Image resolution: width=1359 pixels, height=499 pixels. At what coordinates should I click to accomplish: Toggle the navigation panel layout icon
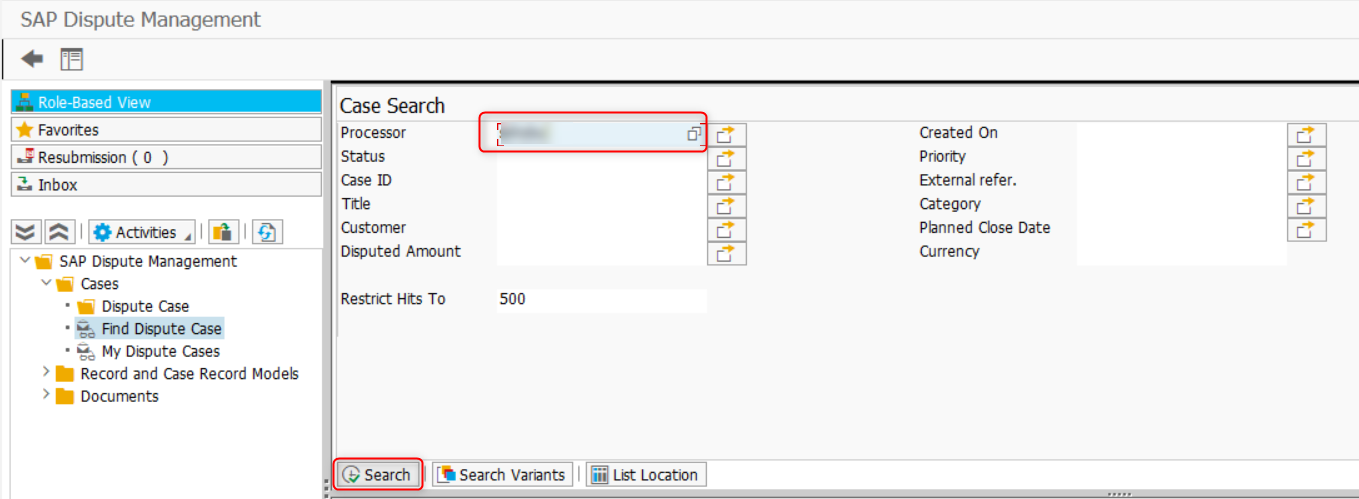[x=71, y=59]
